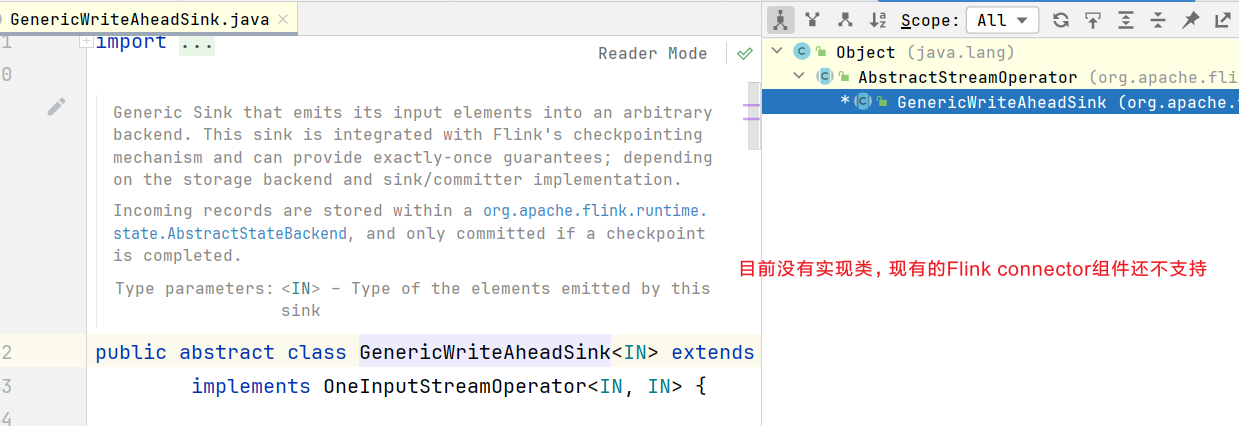This screenshot has width=1239, height=426.
Task: Open the Scope dropdown set to All
Action: [x=1002, y=20]
